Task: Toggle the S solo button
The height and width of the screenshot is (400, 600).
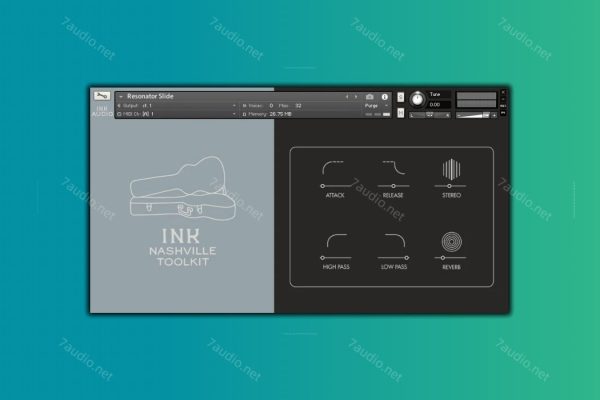Action: (x=401, y=97)
